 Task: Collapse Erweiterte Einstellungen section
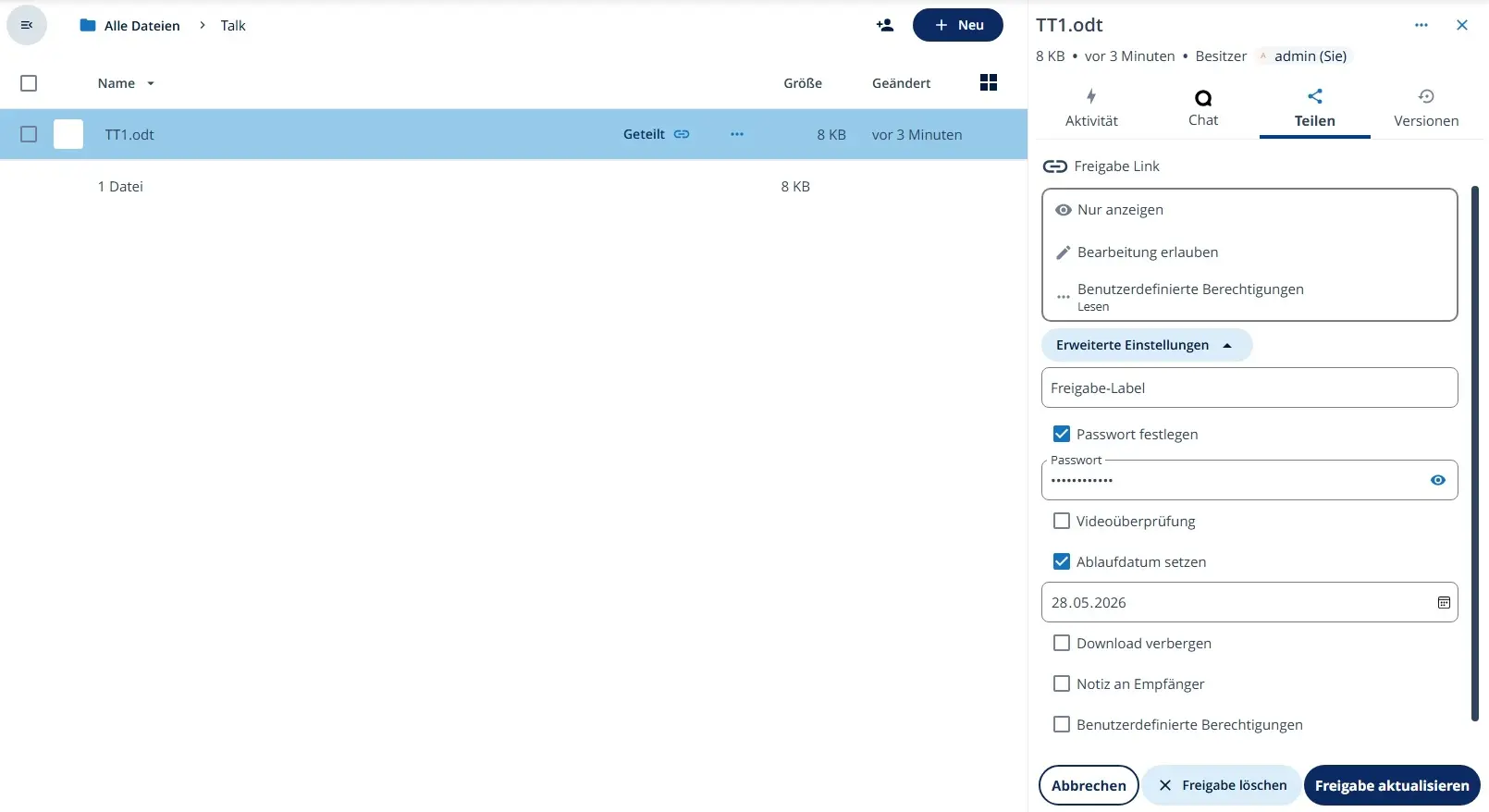1147,345
